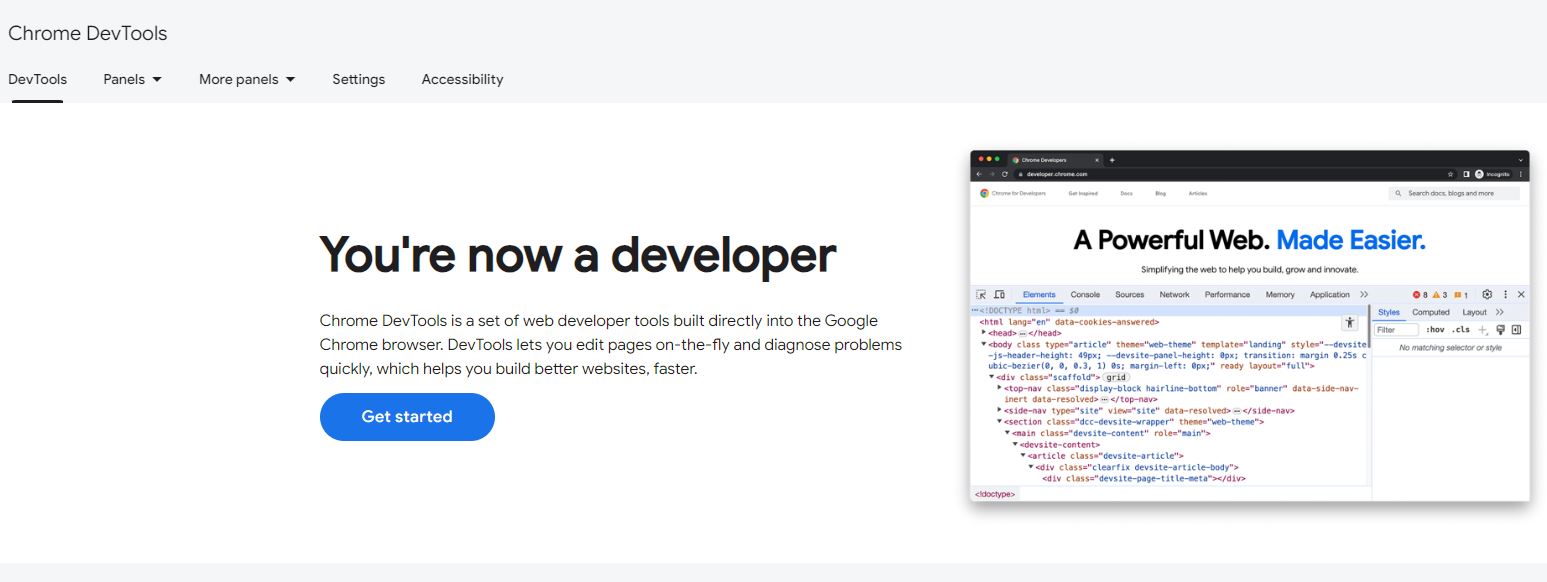Click the bookmark star icon in address bar
The height and width of the screenshot is (582, 1547).
tap(1450, 174)
